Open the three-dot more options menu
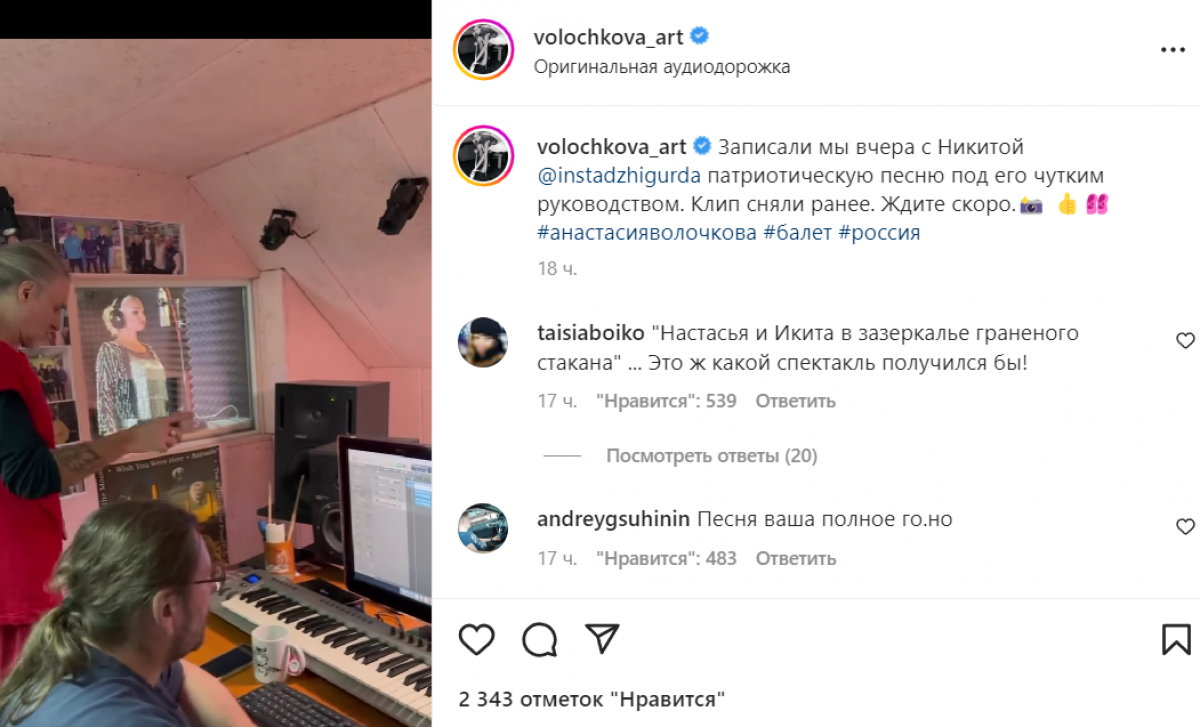This screenshot has height=727, width=1200. [1172, 49]
